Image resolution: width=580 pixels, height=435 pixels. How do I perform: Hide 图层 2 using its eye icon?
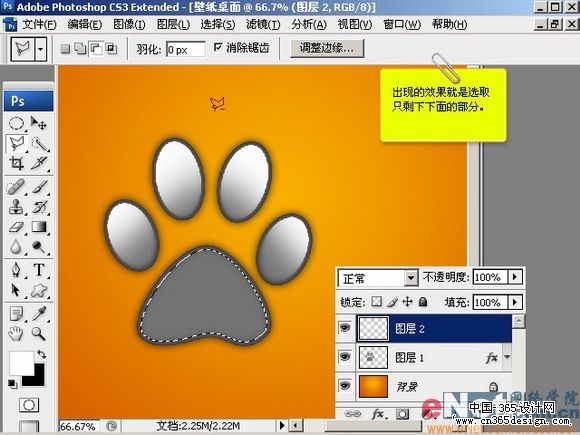pos(345,328)
